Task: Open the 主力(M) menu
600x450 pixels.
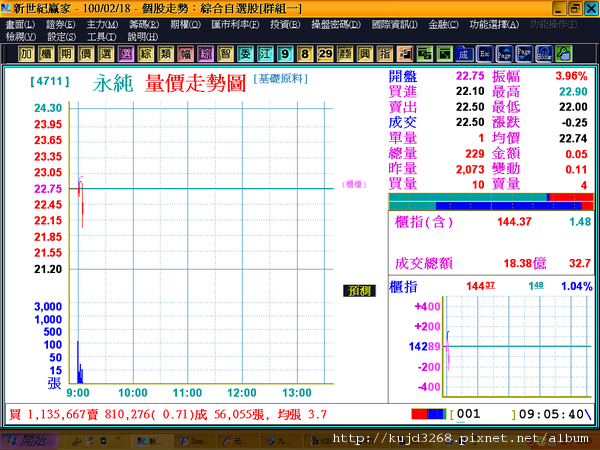Action: click(x=102, y=25)
